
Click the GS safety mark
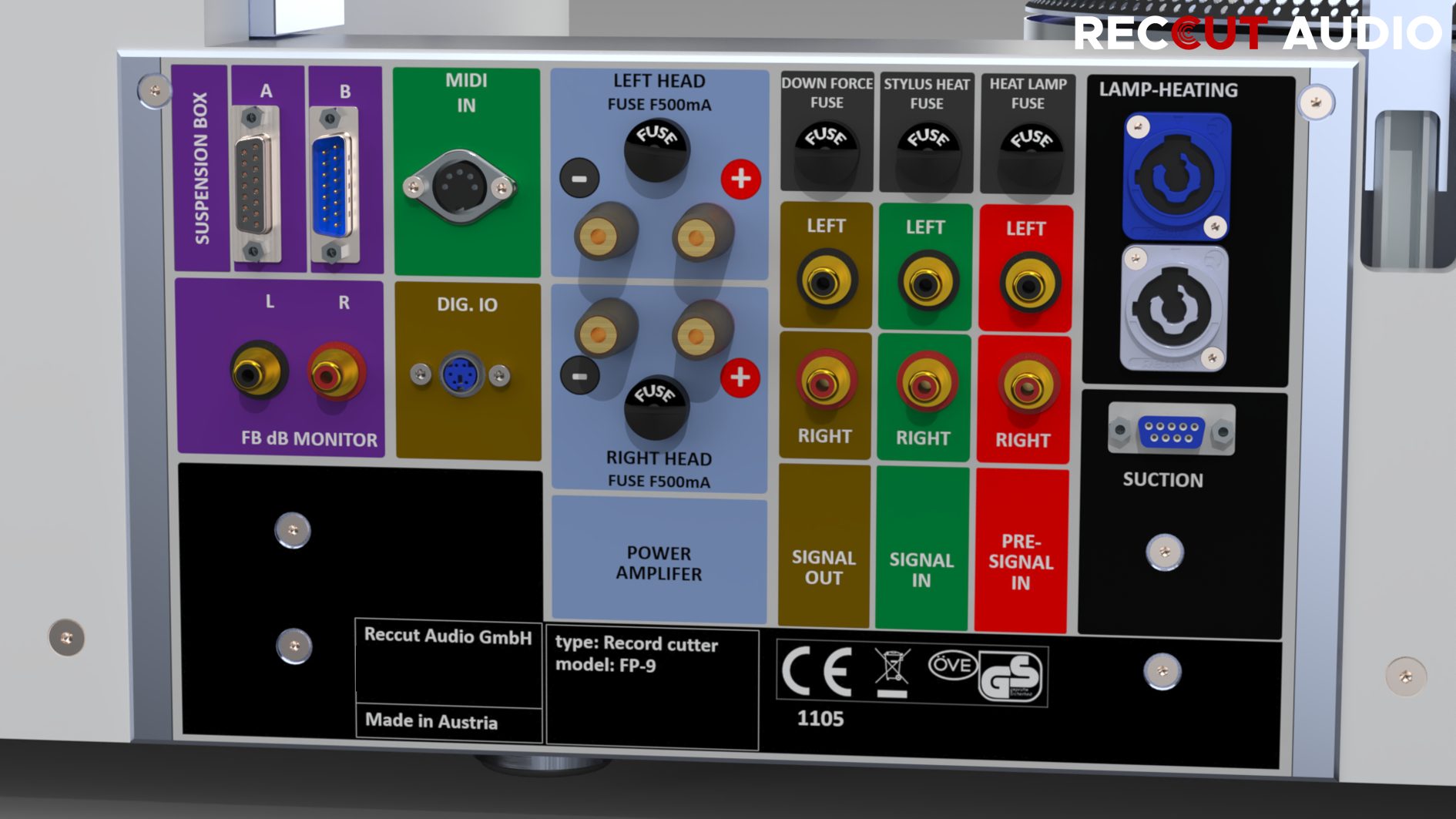pyautogui.click(x=1010, y=676)
